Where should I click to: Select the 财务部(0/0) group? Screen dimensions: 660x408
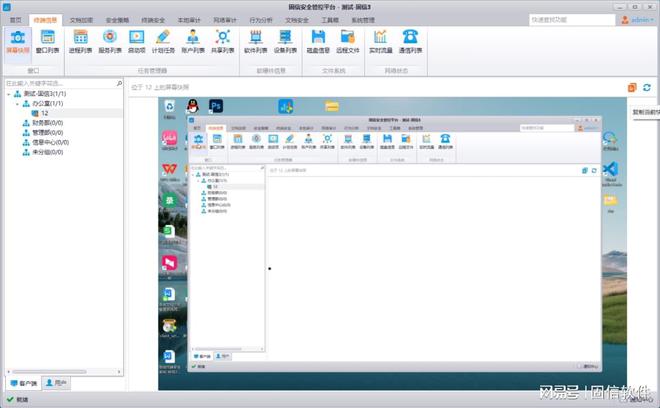(48, 123)
